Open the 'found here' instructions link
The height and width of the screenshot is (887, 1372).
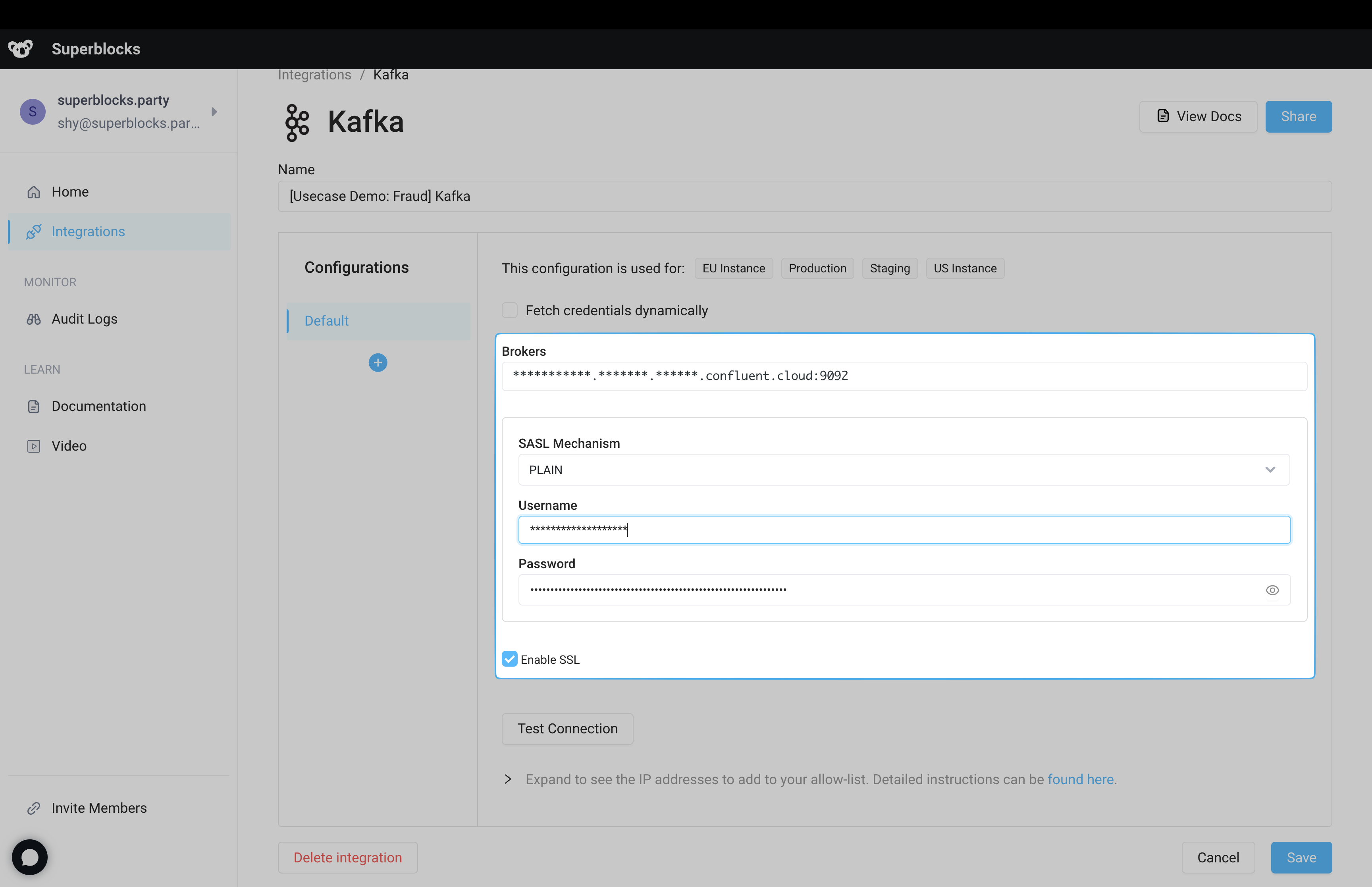point(1081,779)
